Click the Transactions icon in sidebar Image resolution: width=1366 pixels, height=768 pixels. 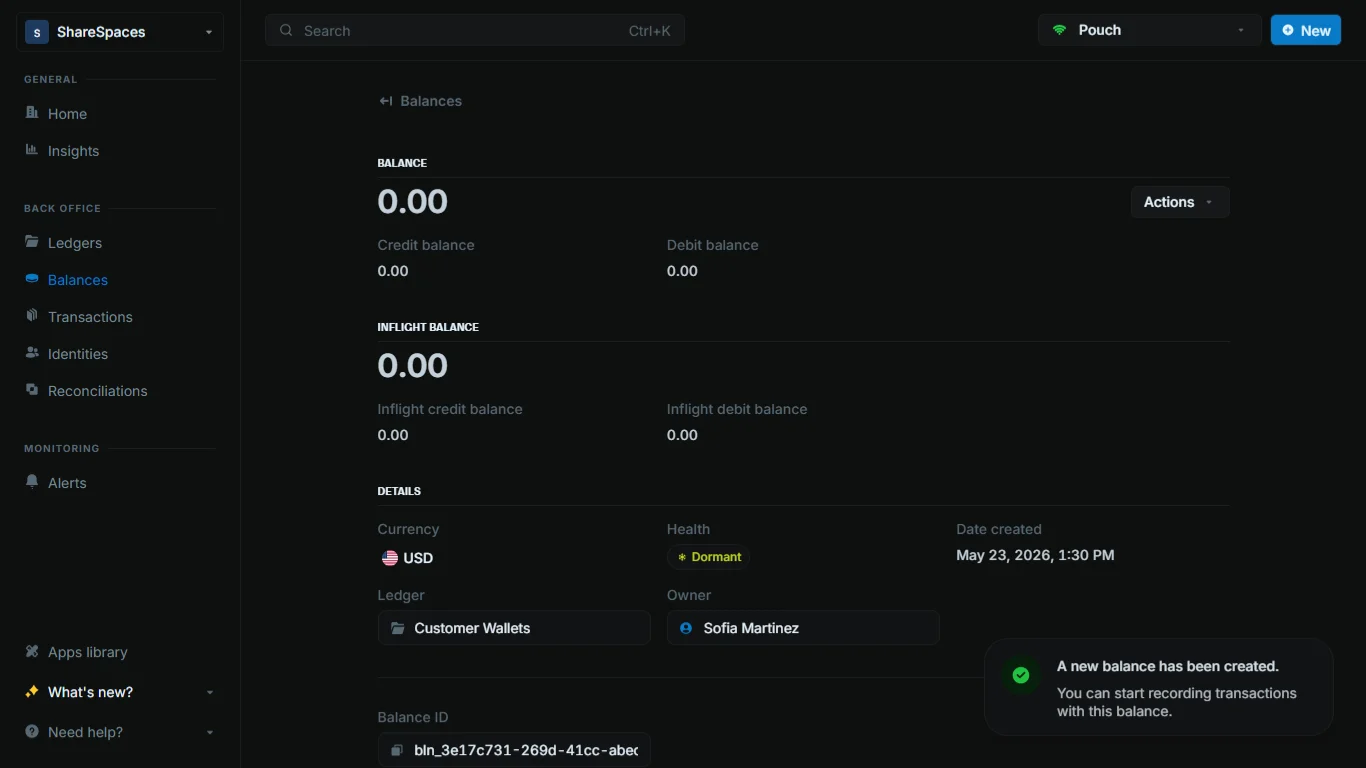(x=32, y=316)
